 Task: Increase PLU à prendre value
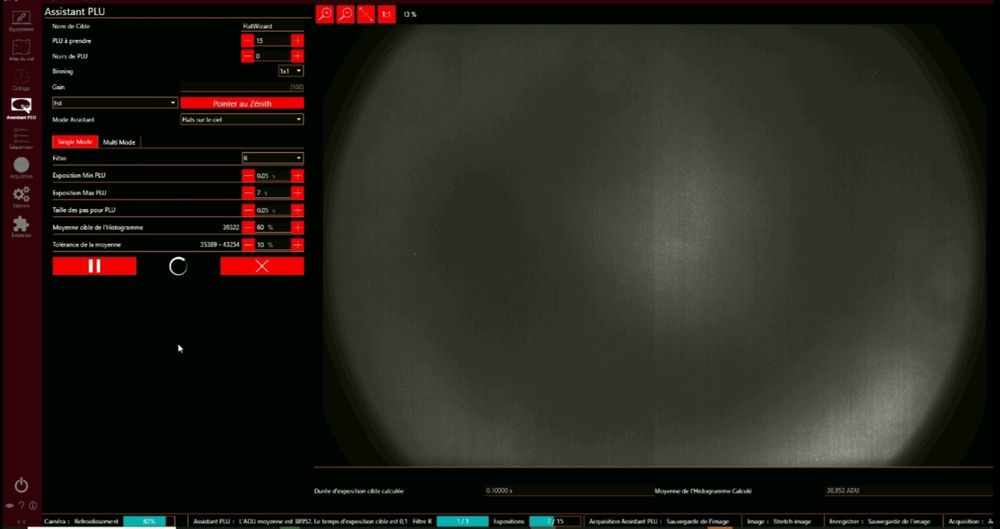(297, 40)
